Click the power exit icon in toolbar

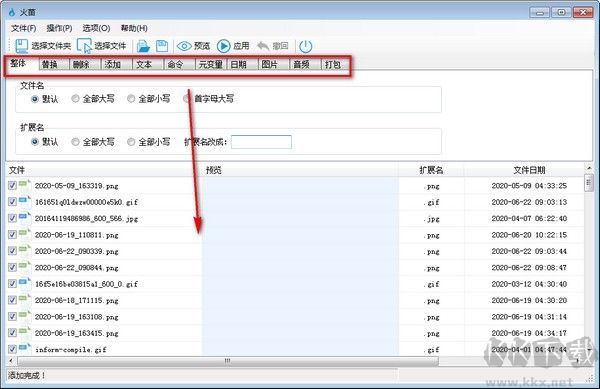pyautogui.click(x=305, y=46)
